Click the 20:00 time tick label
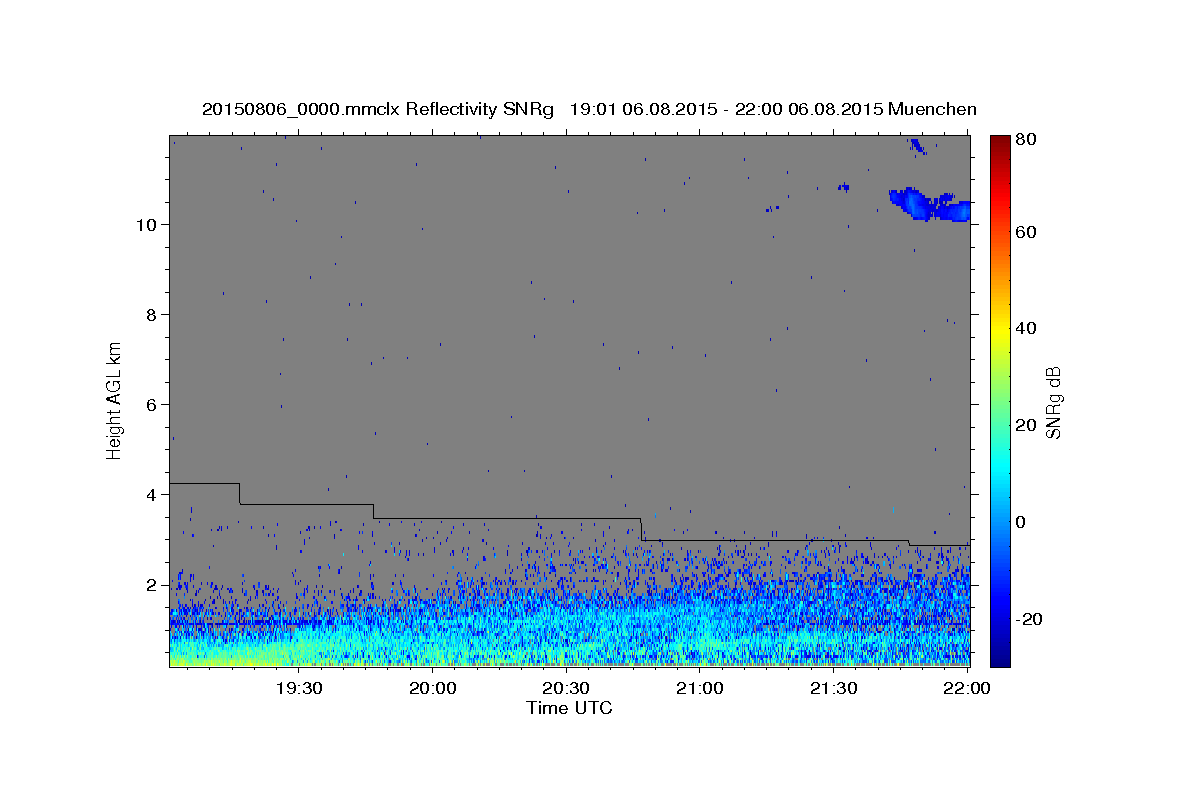This screenshot has width=1200, height=800. [x=432, y=689]
